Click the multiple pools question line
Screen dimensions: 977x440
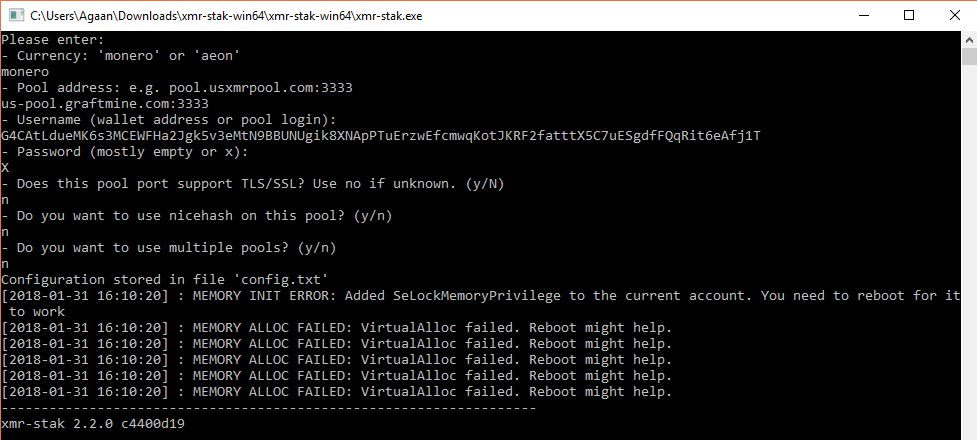(x=169, y=248)
